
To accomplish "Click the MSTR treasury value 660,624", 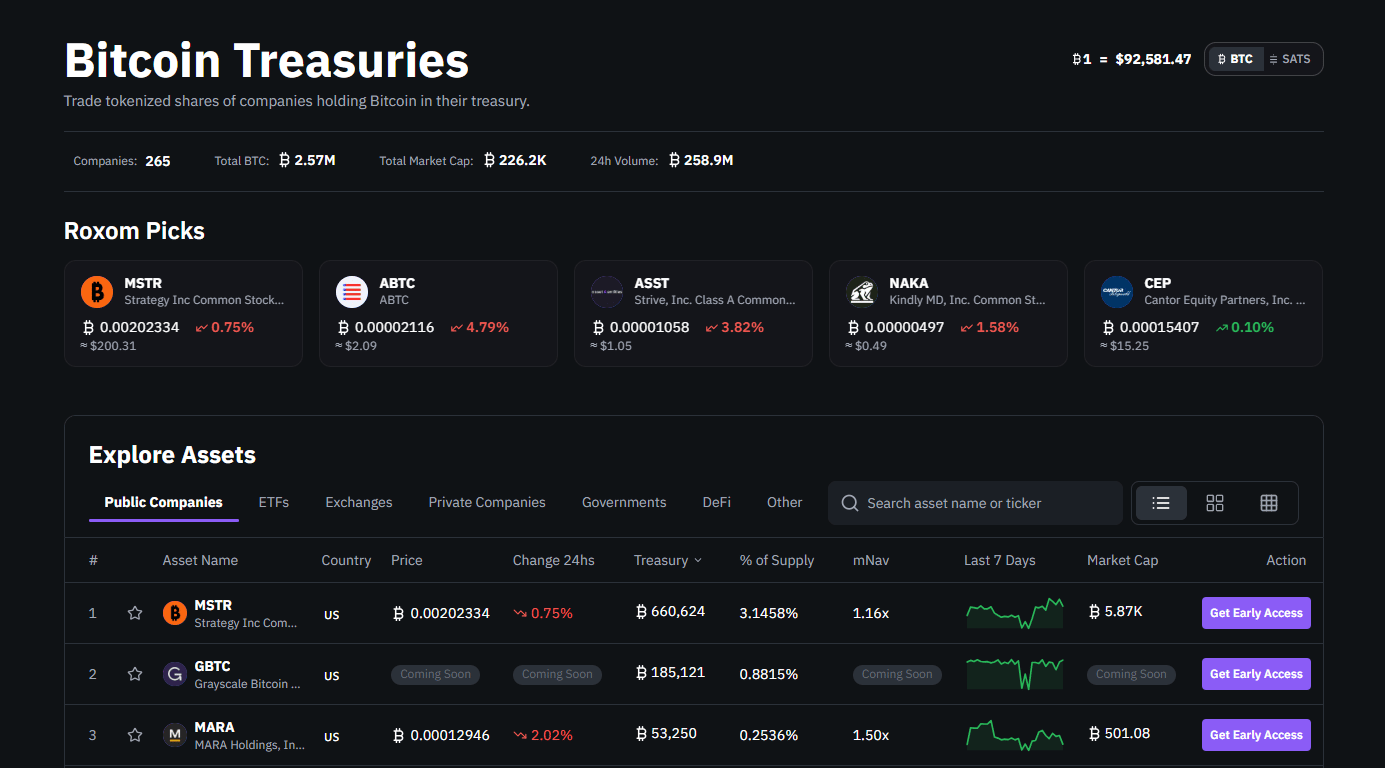I will (671, 612).
